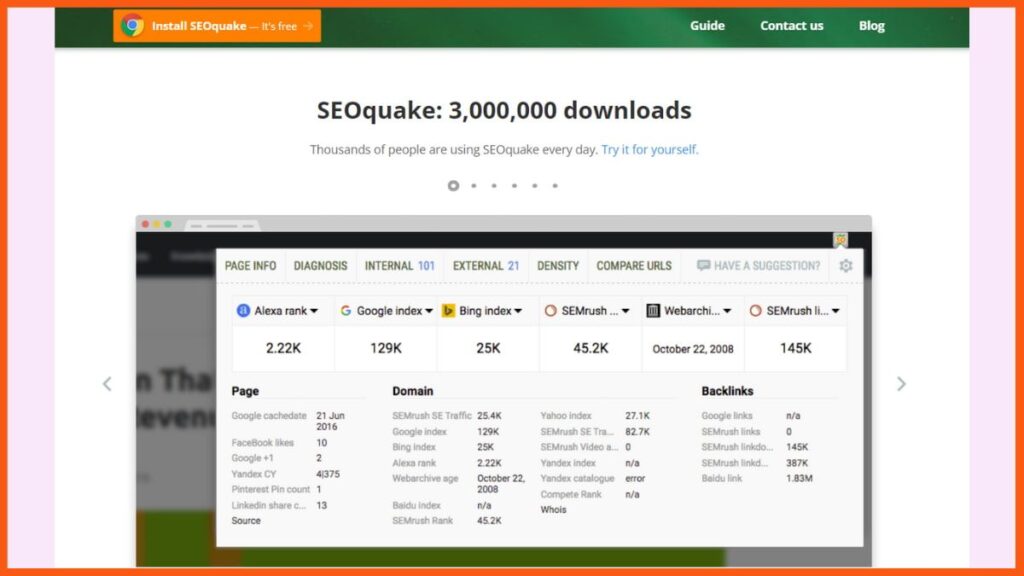Click the SEOquake extension icon in browser

[840, 240]
